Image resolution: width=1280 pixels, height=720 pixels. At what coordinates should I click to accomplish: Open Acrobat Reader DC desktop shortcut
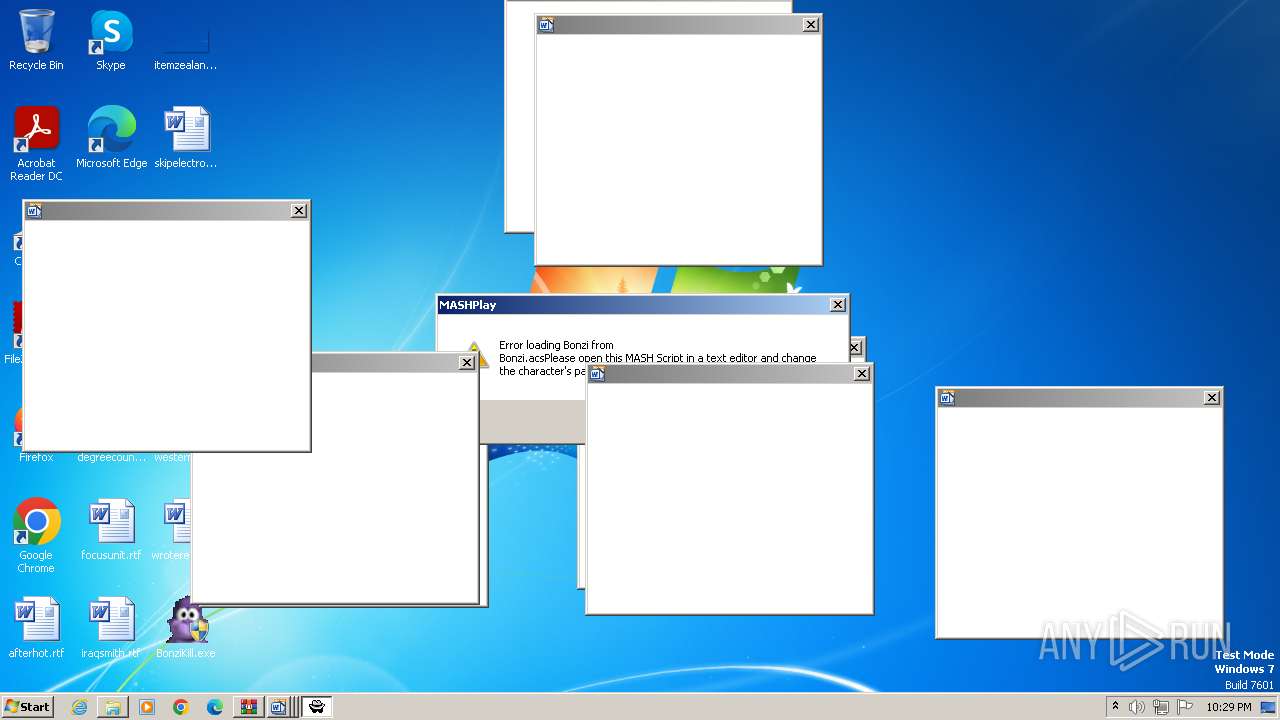(x=36, y=143)
